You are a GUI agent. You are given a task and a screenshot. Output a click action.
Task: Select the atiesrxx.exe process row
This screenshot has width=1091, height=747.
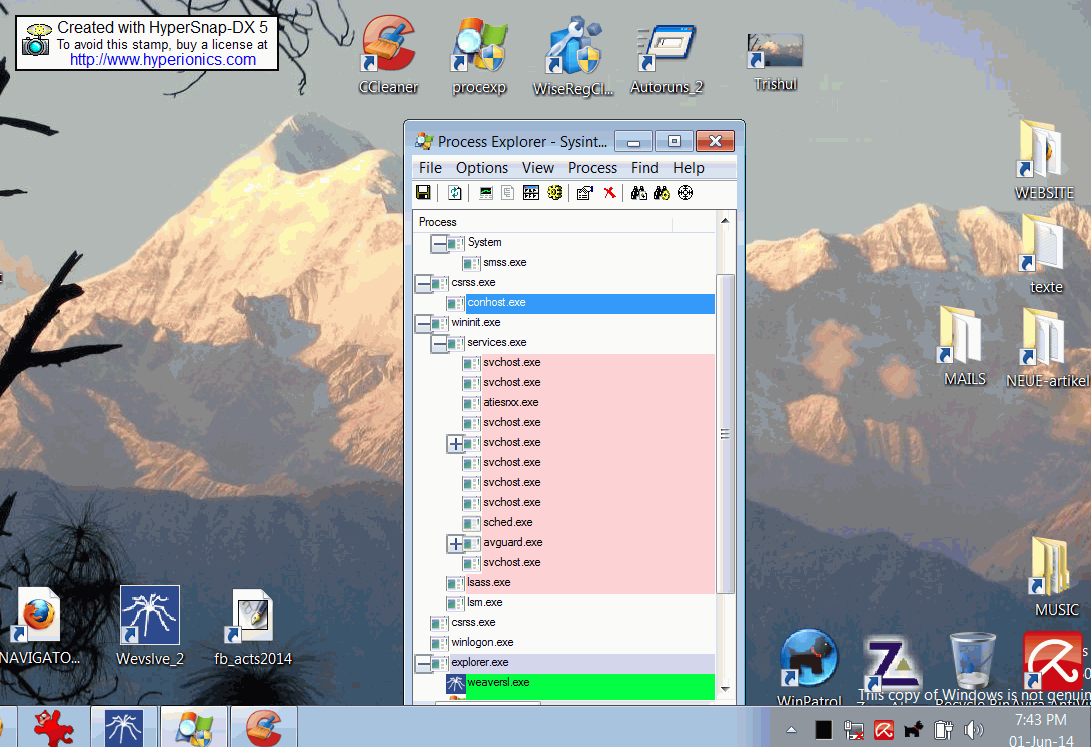click(564, 402)
